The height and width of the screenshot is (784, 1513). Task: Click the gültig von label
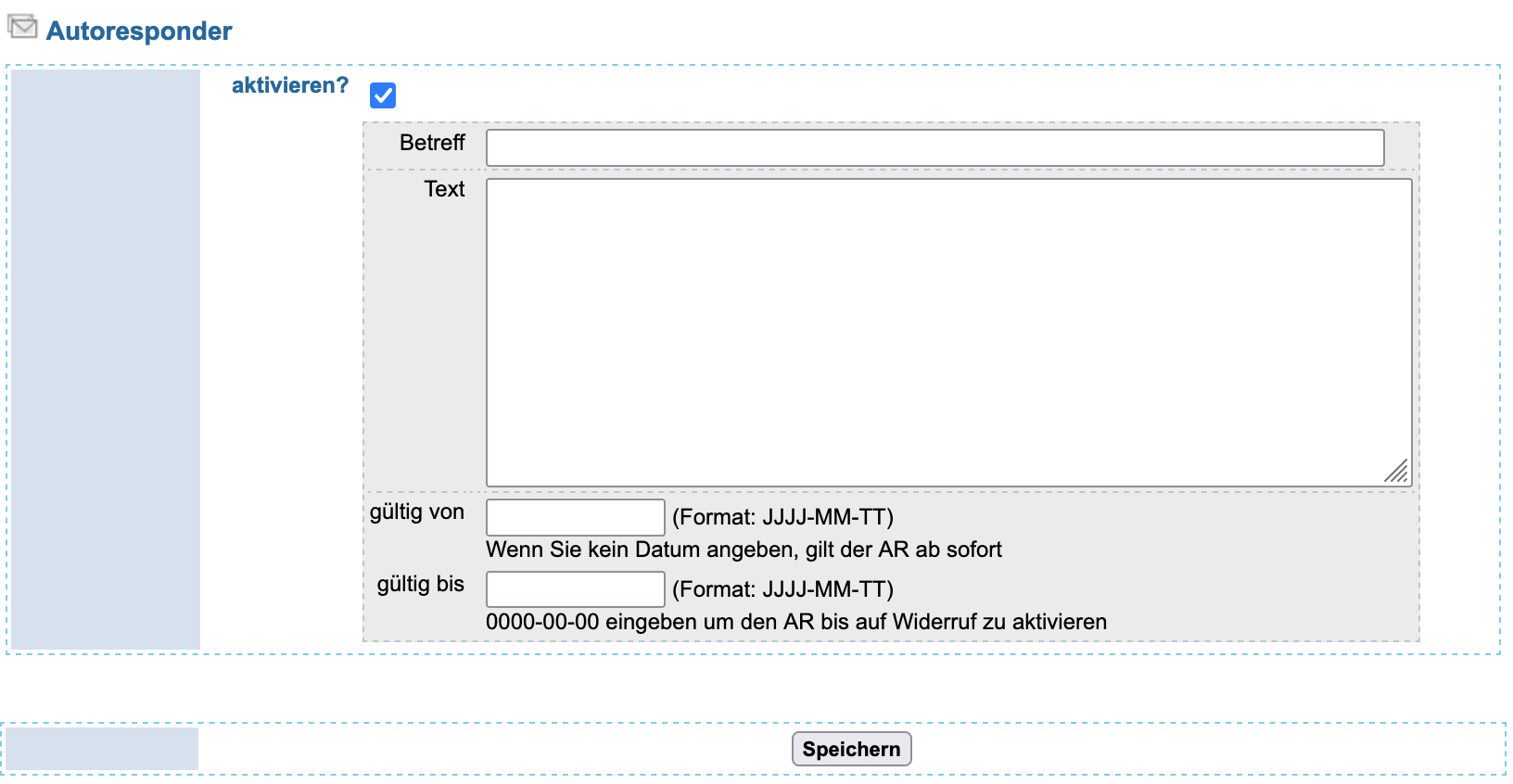point(417,512)
